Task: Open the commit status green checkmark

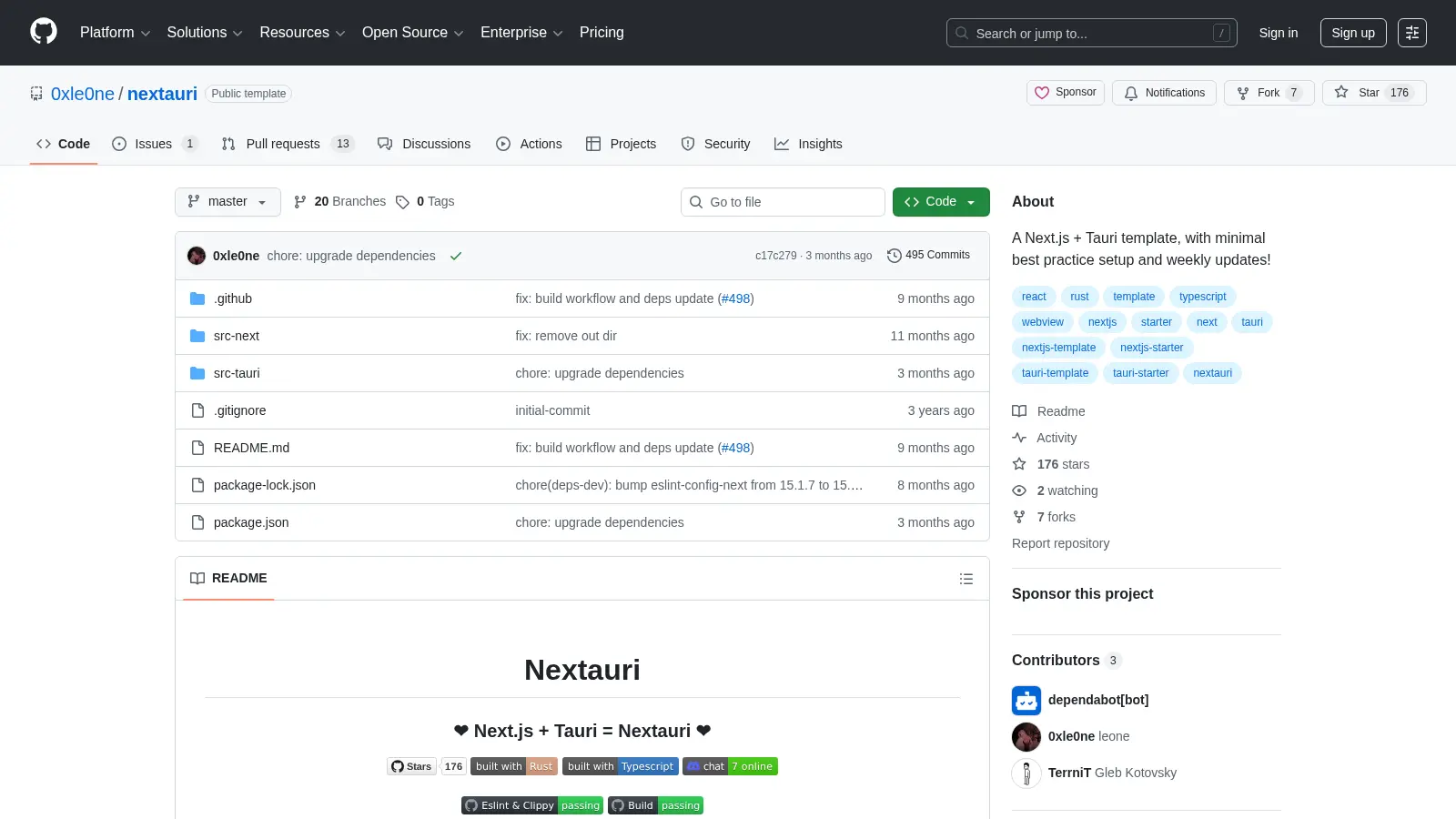Action: pos(456,256)
